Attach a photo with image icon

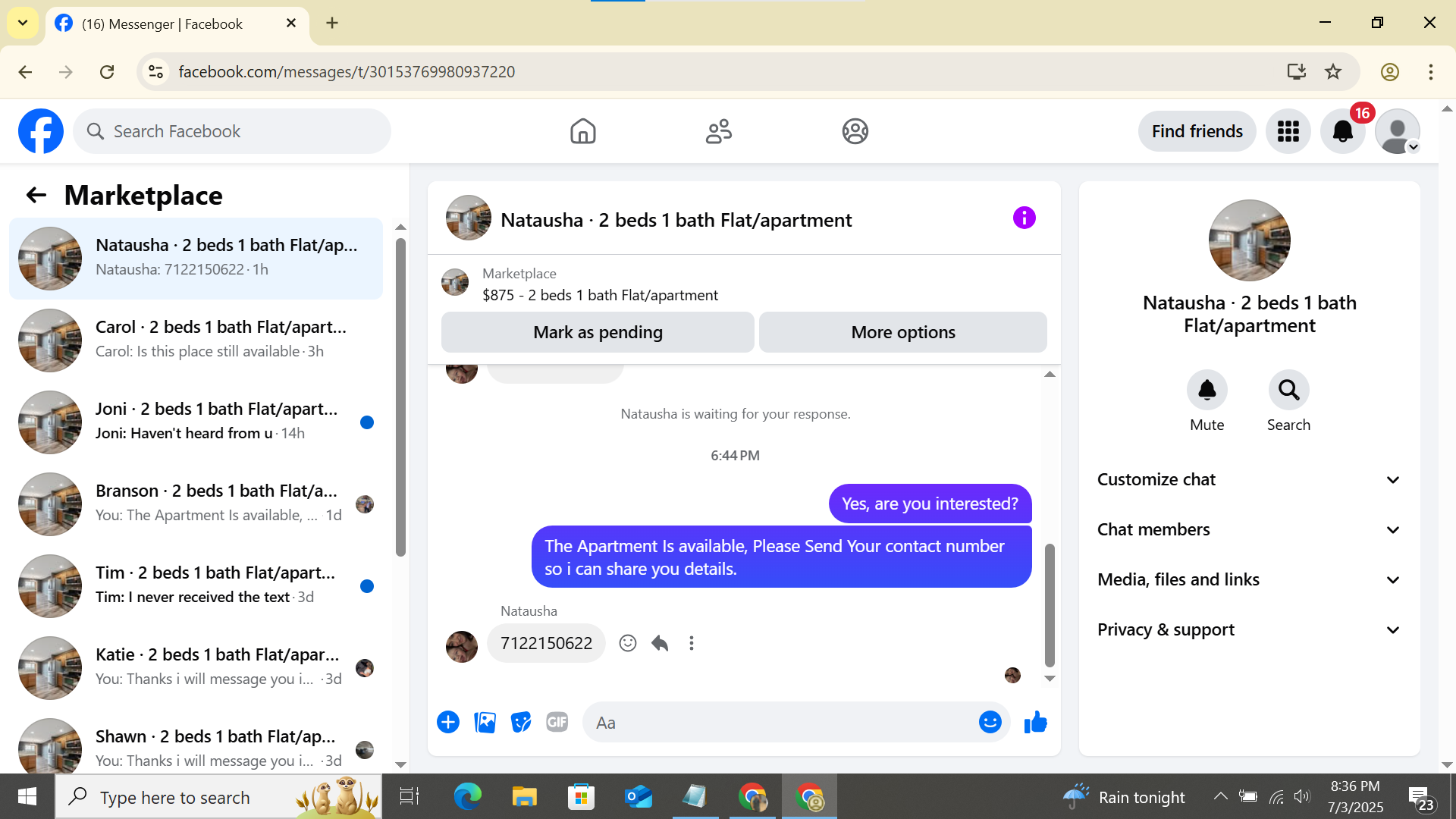(x=485, y=723)
